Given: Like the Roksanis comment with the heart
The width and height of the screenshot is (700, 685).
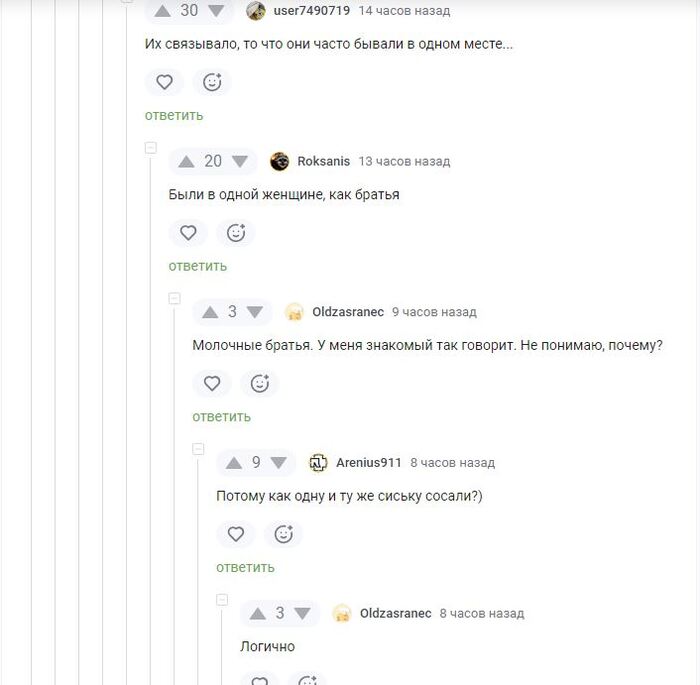Looking at the screenshot, I should click(188, 233).
